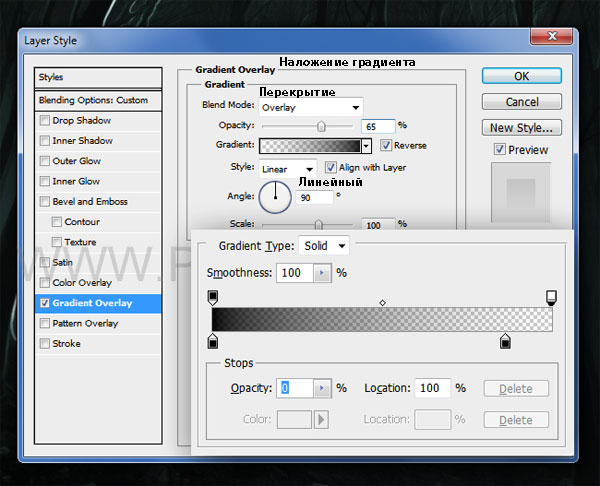Click the opacity midpoint diamond marker
Viewport: 600px width, 486px height.
382,303
